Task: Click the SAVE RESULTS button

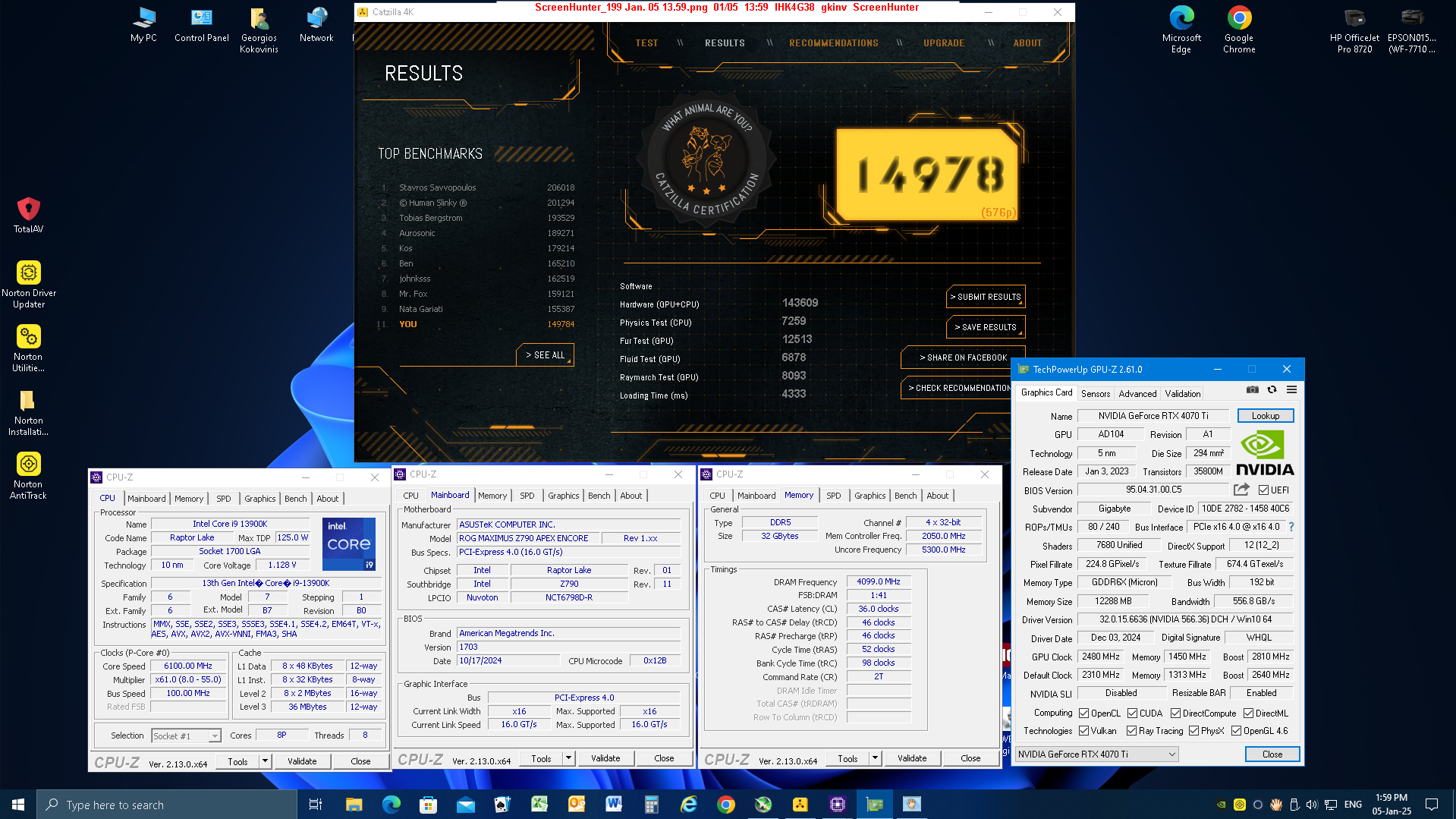Action: point(986,327)
